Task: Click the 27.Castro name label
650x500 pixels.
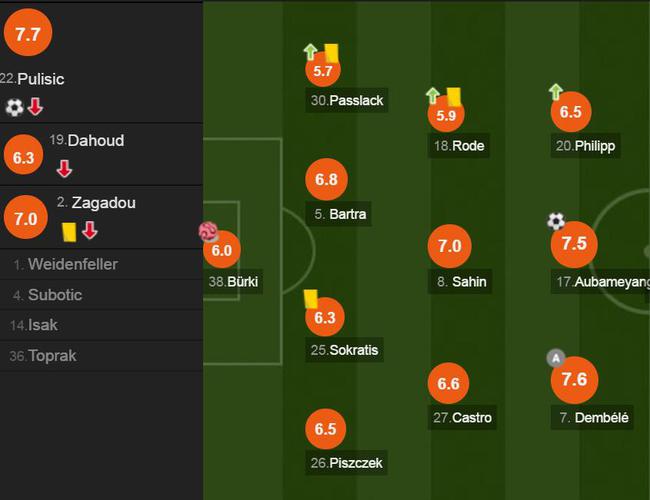Action: click(462, 417)
